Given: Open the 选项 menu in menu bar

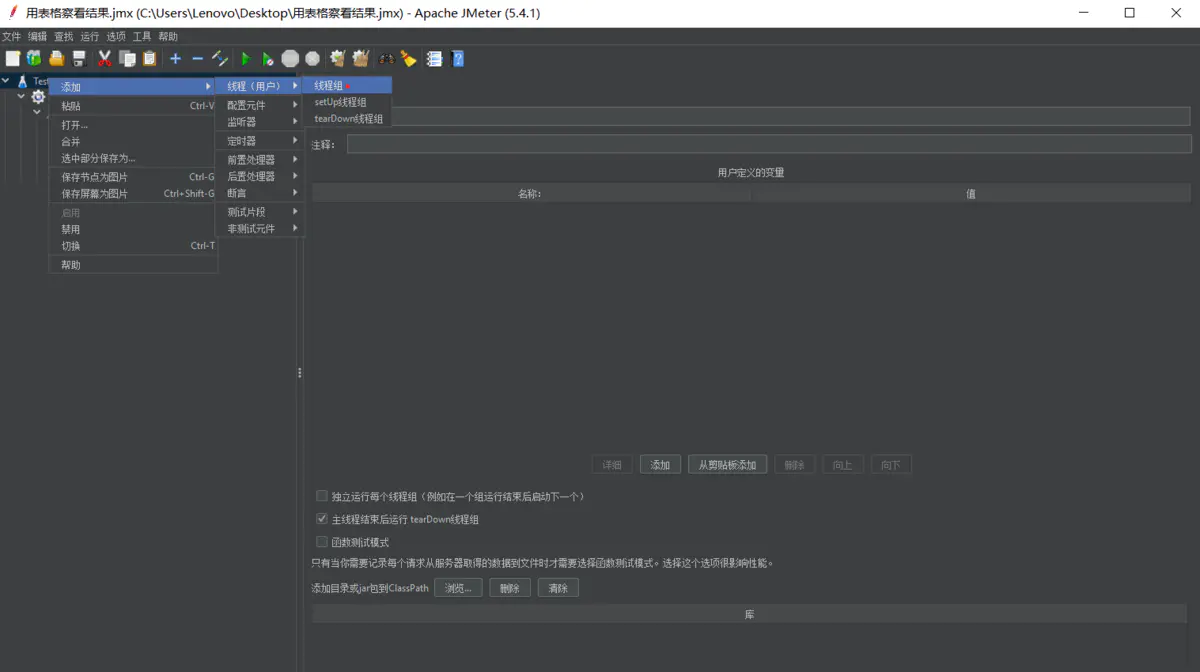Looking at the screenshot, I should 116,37.
